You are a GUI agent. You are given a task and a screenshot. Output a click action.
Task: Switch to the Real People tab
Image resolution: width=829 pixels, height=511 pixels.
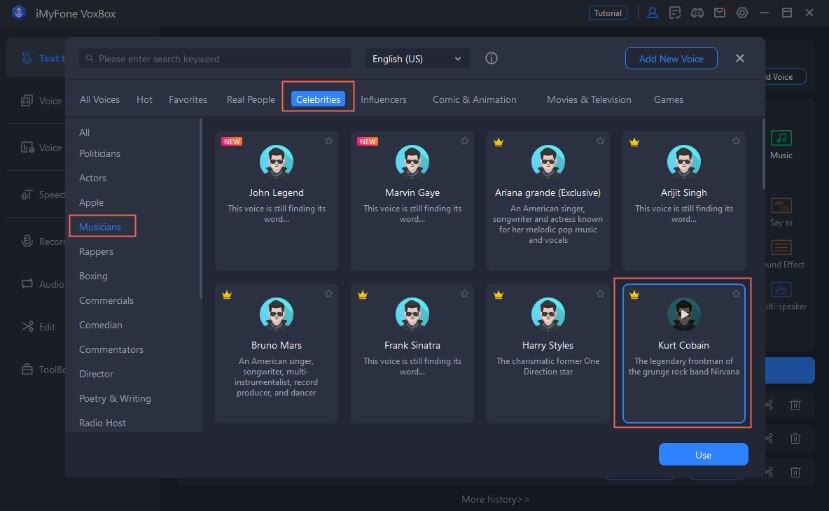(x=251, y=99)
